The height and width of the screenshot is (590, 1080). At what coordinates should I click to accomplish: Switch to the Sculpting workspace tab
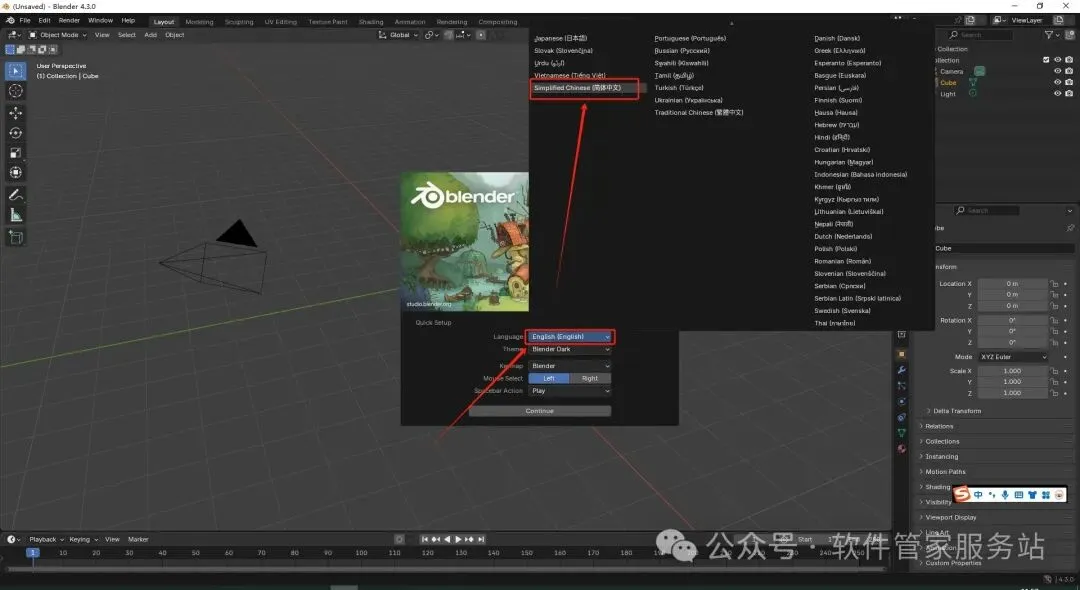pyautogui.click(x=239, y=22)
